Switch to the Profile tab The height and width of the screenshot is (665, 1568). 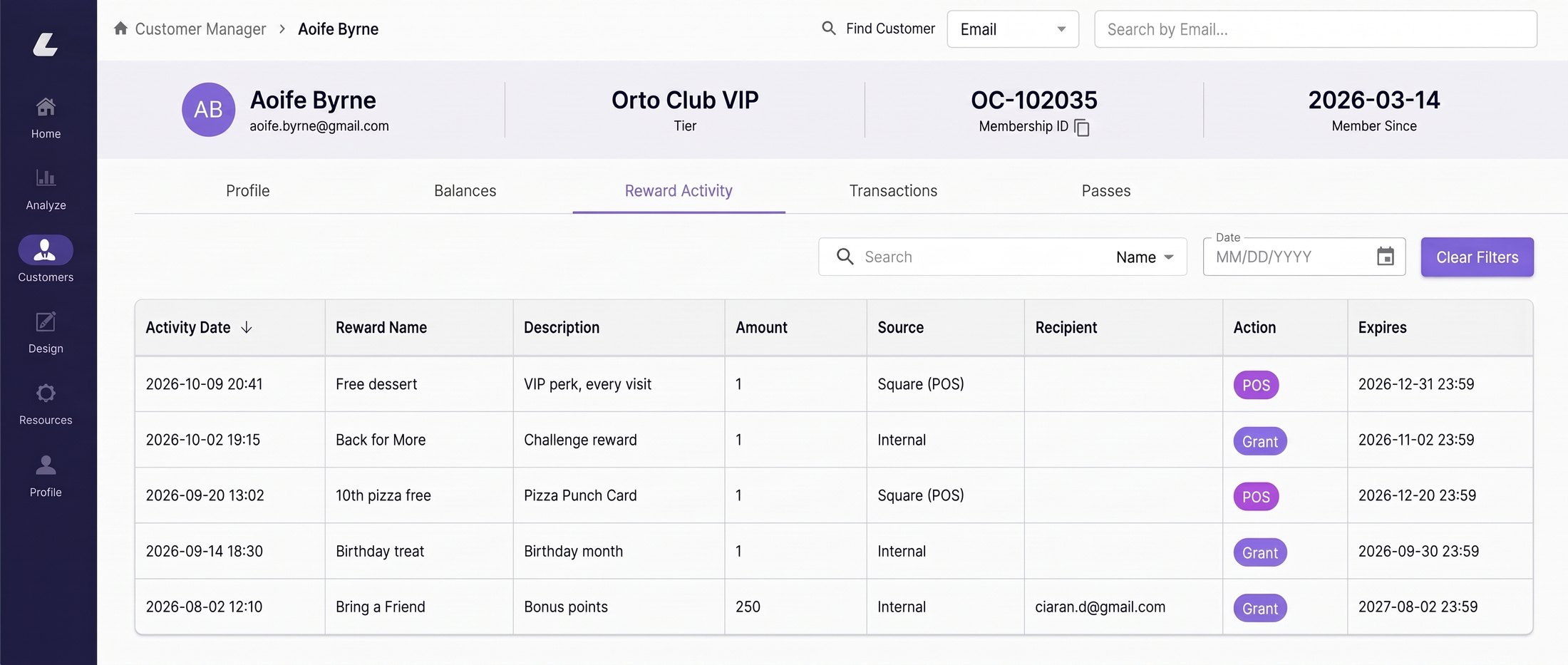tap(247, 191)
